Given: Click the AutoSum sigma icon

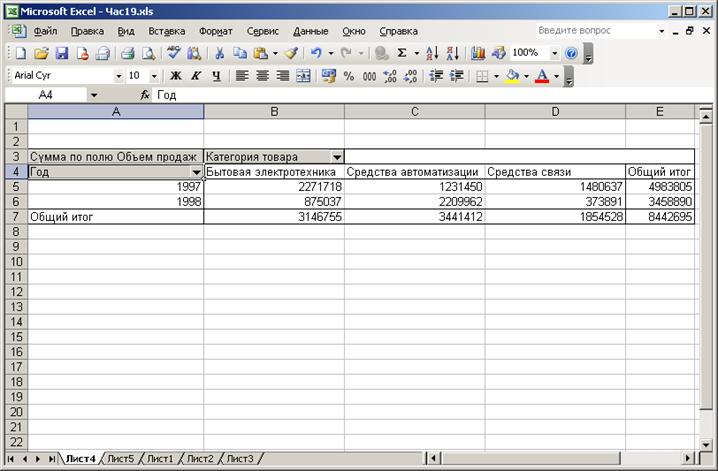Looking at the screenshot, I should (402, 54).
